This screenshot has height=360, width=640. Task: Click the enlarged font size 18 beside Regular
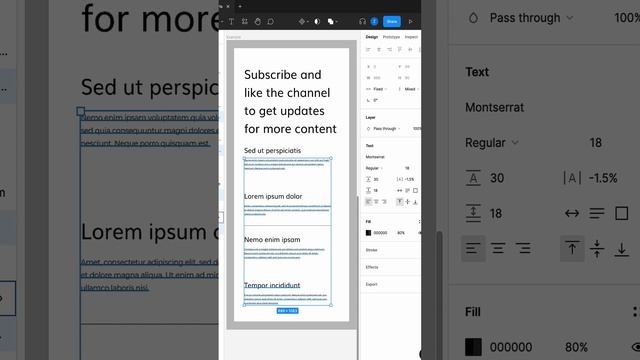coord(596,143)
